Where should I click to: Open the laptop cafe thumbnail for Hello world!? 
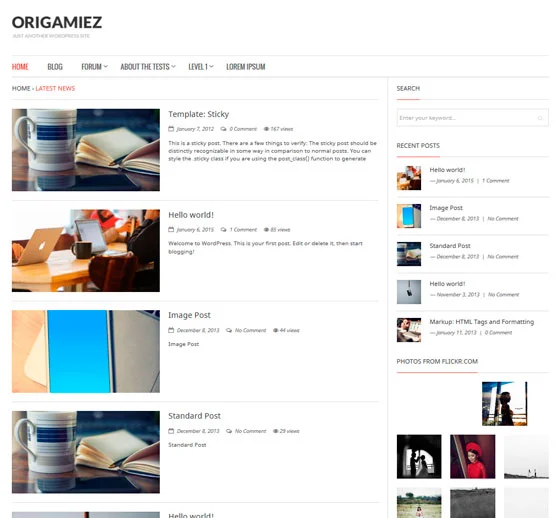tap(86, 250)
